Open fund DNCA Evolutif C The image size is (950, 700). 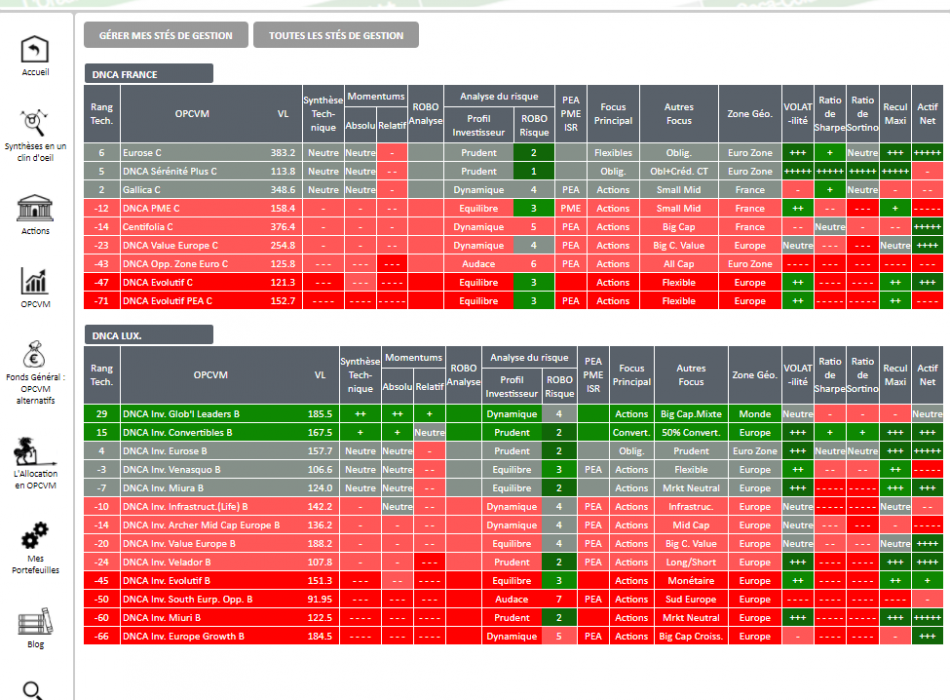pos(158,282)
